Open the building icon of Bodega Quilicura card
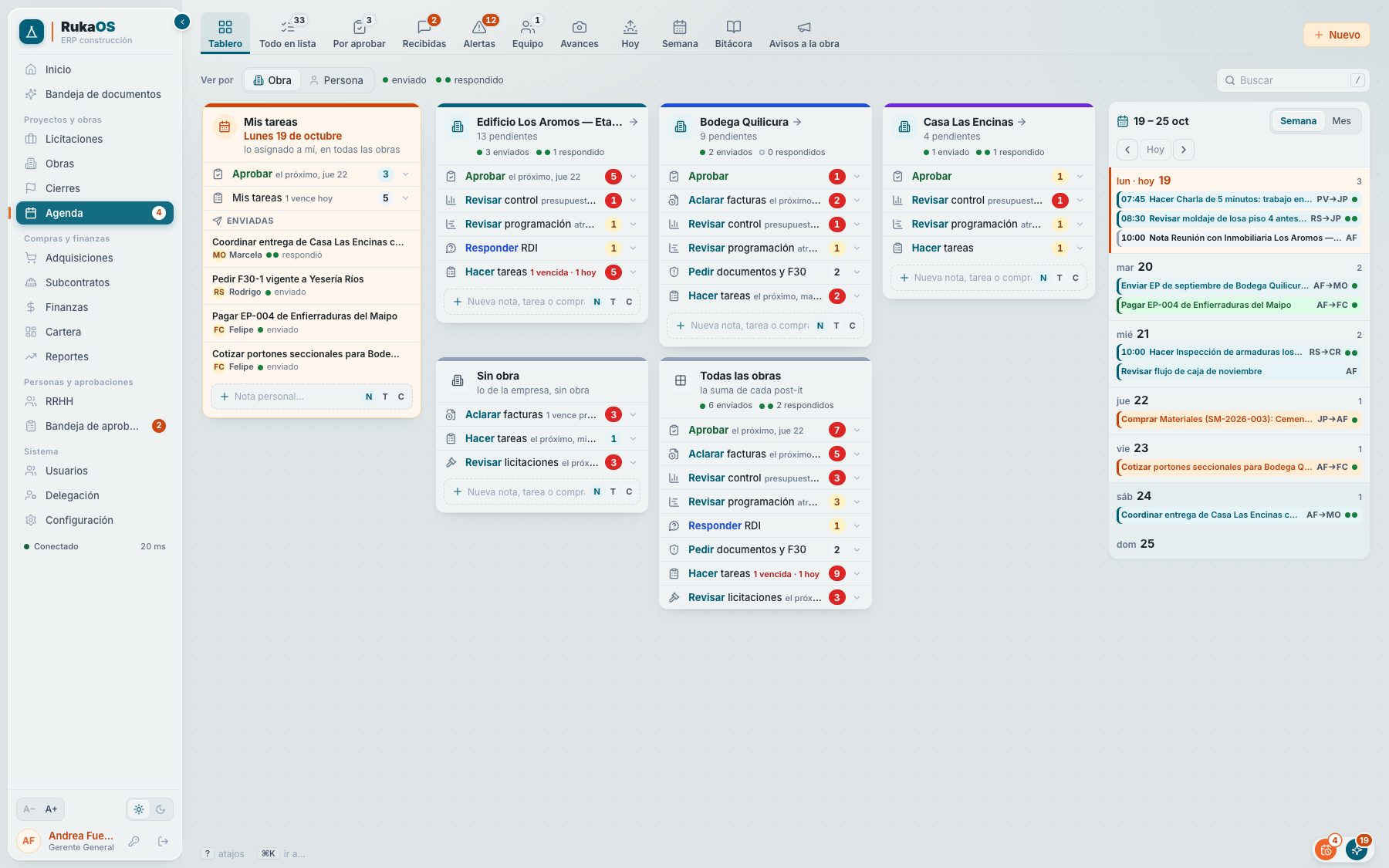The image size is (1389, 868). click(681, 127)
